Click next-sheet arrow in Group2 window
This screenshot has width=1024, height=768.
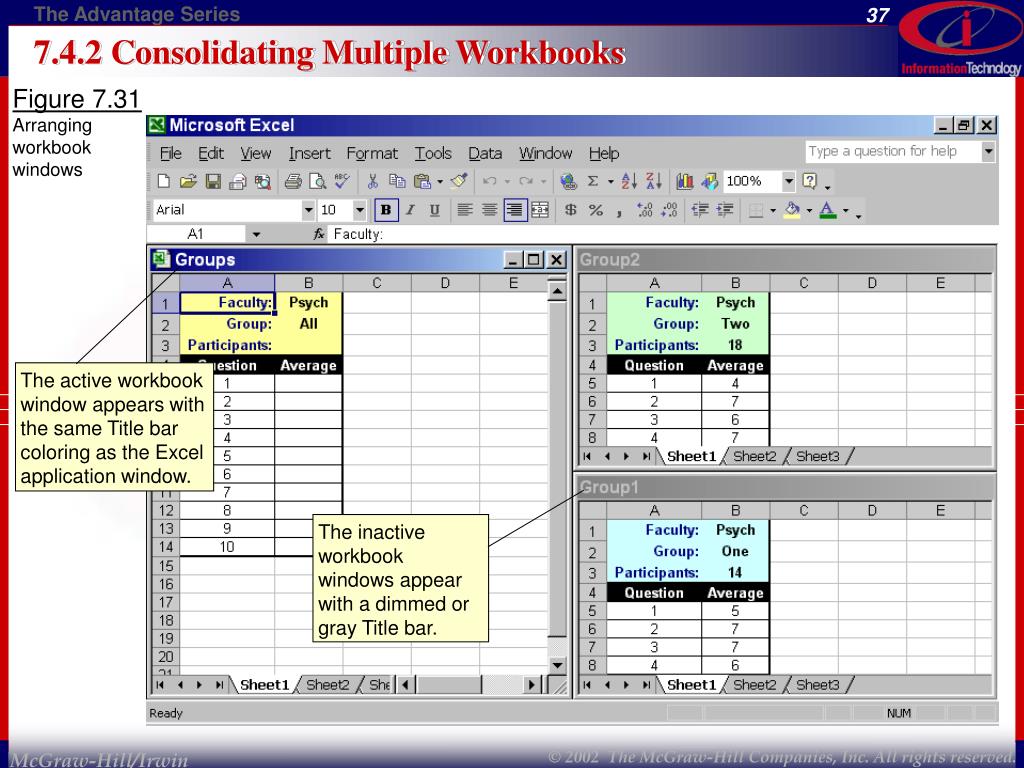click(626, 456)
